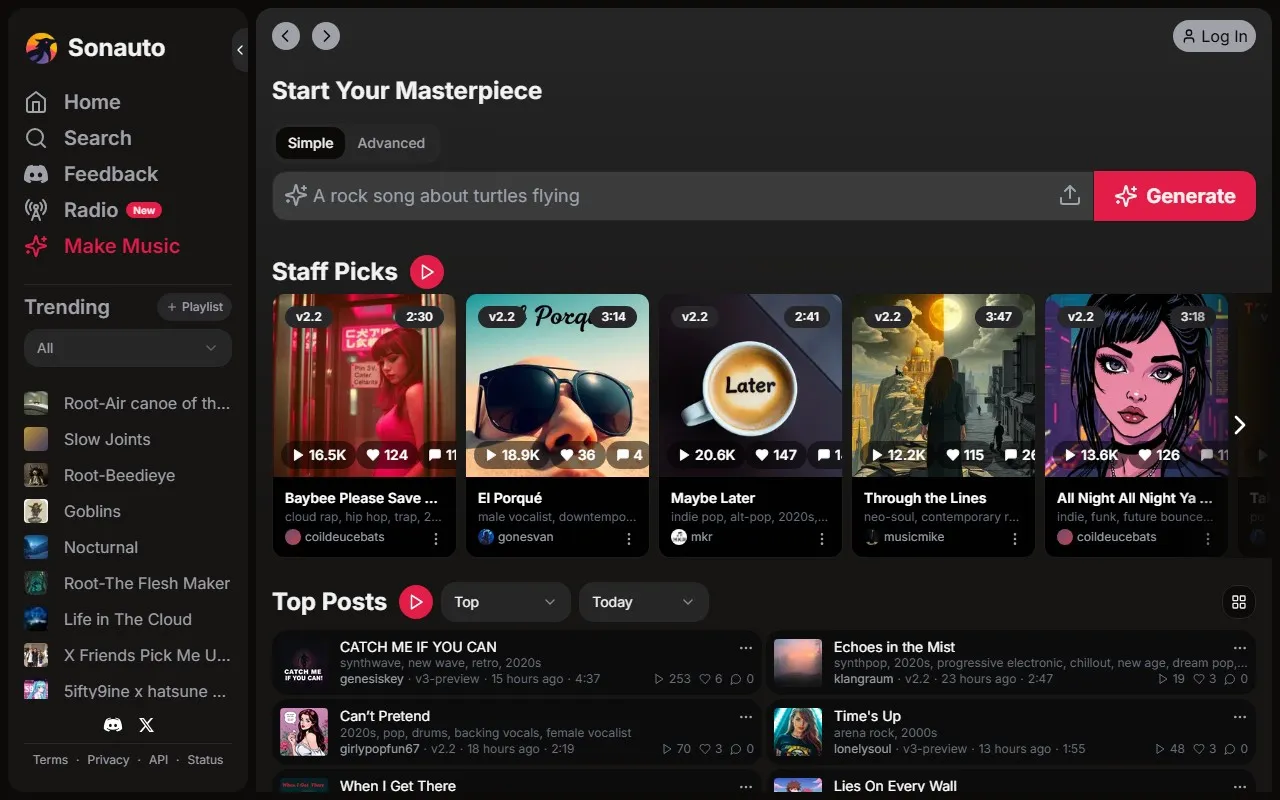Expand the Top sorting dropdown
This screenshot has height=800, width=1280.
[x=505, y=602]
